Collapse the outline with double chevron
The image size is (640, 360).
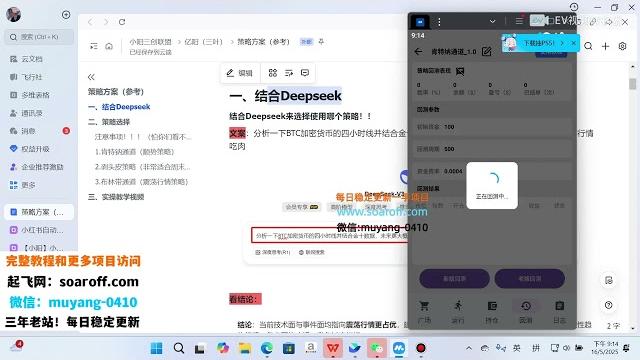coord(91,77)
